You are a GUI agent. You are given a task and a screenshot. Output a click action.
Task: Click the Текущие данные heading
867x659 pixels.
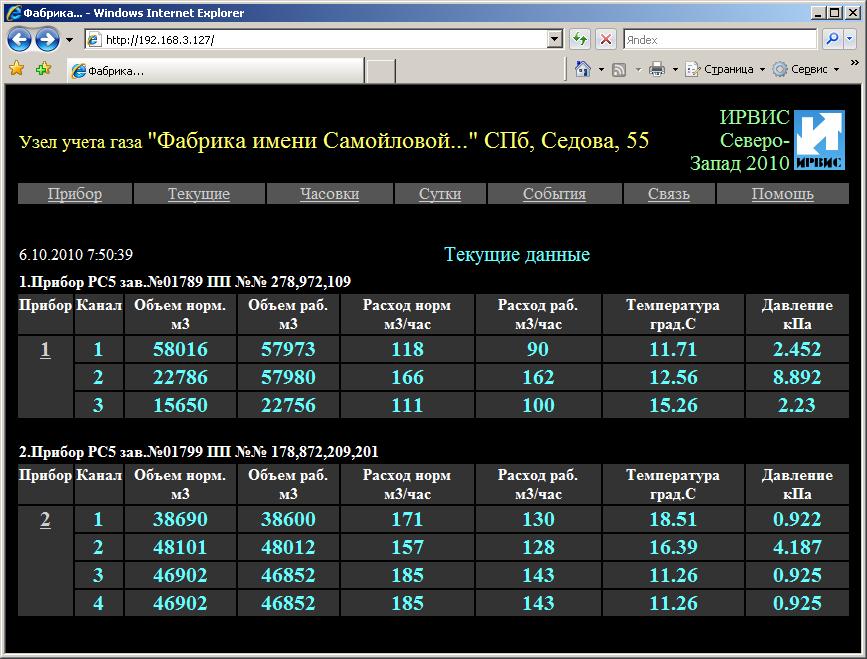pyautogui.click(x=517, y=254)
